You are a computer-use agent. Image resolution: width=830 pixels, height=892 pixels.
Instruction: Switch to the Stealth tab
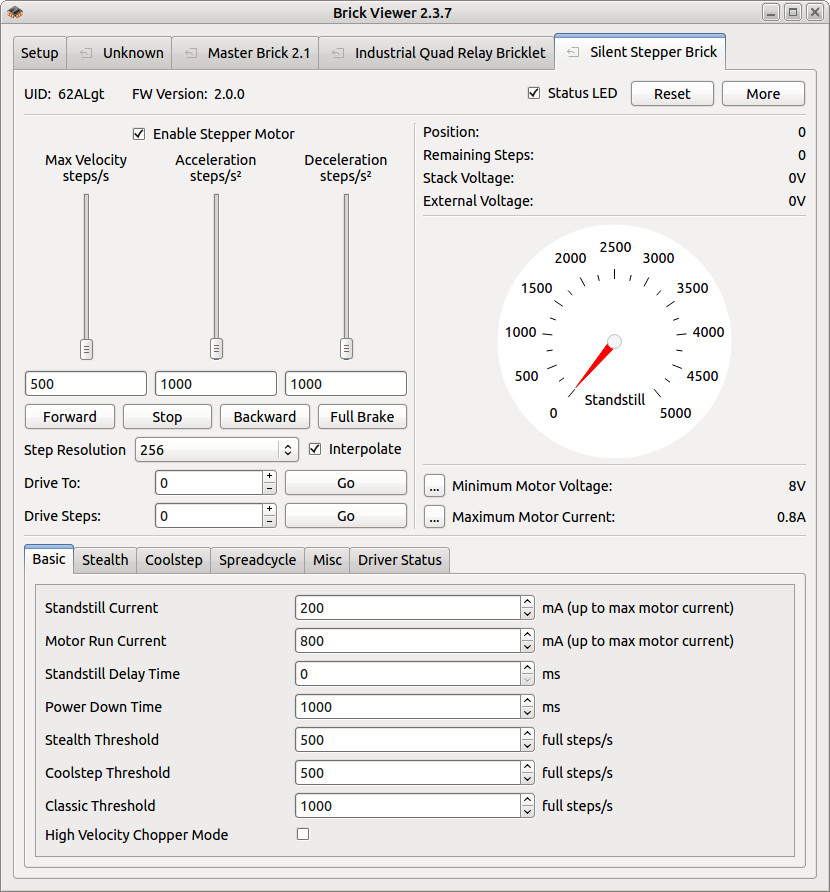tap(105, 560)
